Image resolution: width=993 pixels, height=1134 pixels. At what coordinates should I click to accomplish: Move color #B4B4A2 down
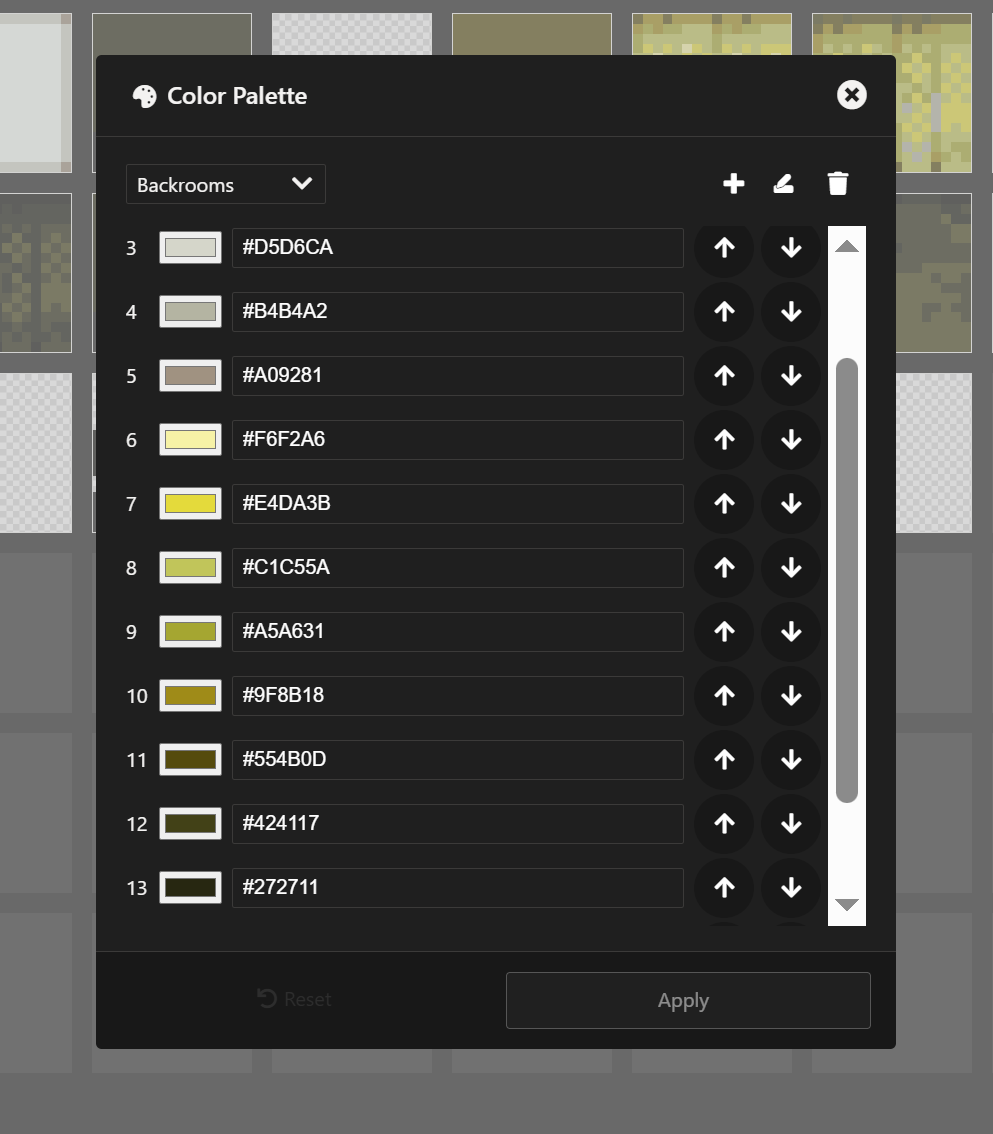click(791, 312)
